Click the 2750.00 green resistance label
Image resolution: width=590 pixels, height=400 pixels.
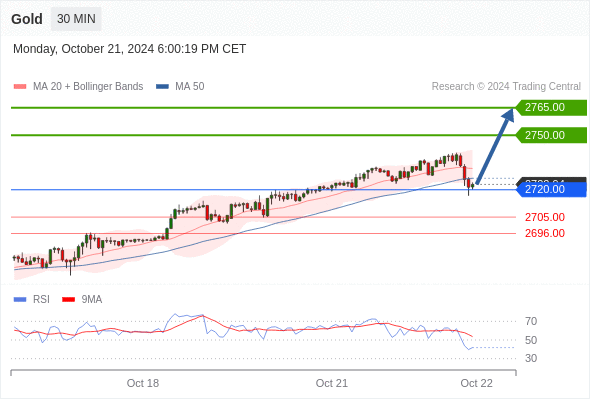[x=551, y=135]
